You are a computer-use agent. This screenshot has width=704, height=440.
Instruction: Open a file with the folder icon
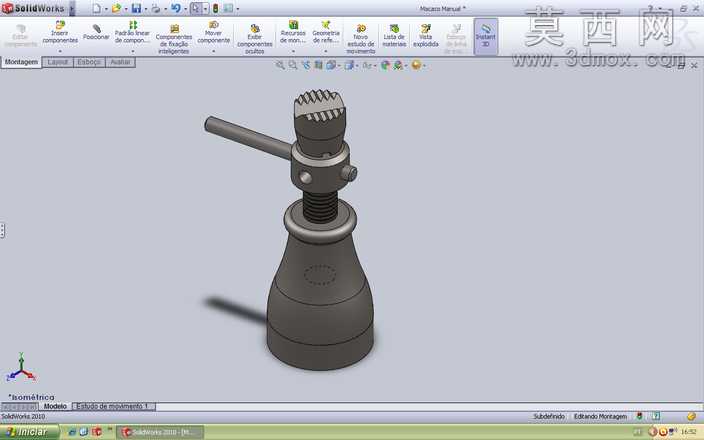[116, 8]
